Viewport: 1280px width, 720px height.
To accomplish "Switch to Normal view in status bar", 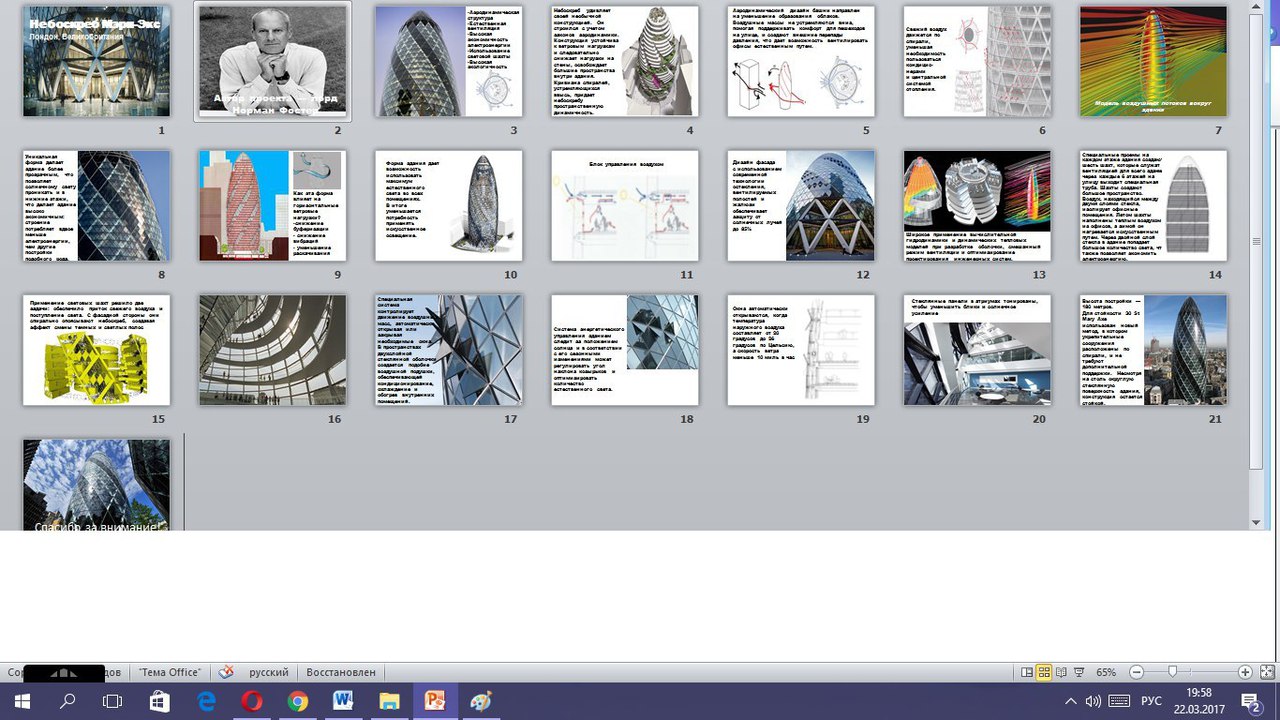I will pos(1027,673).
